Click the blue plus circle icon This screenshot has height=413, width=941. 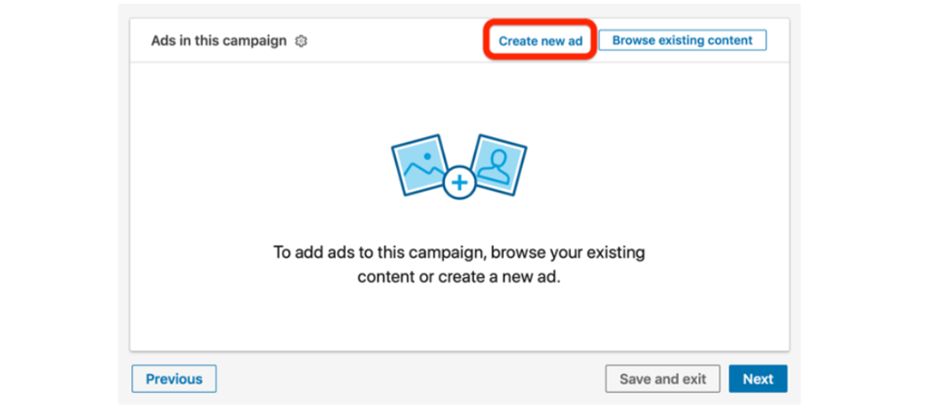coord(459,184)
